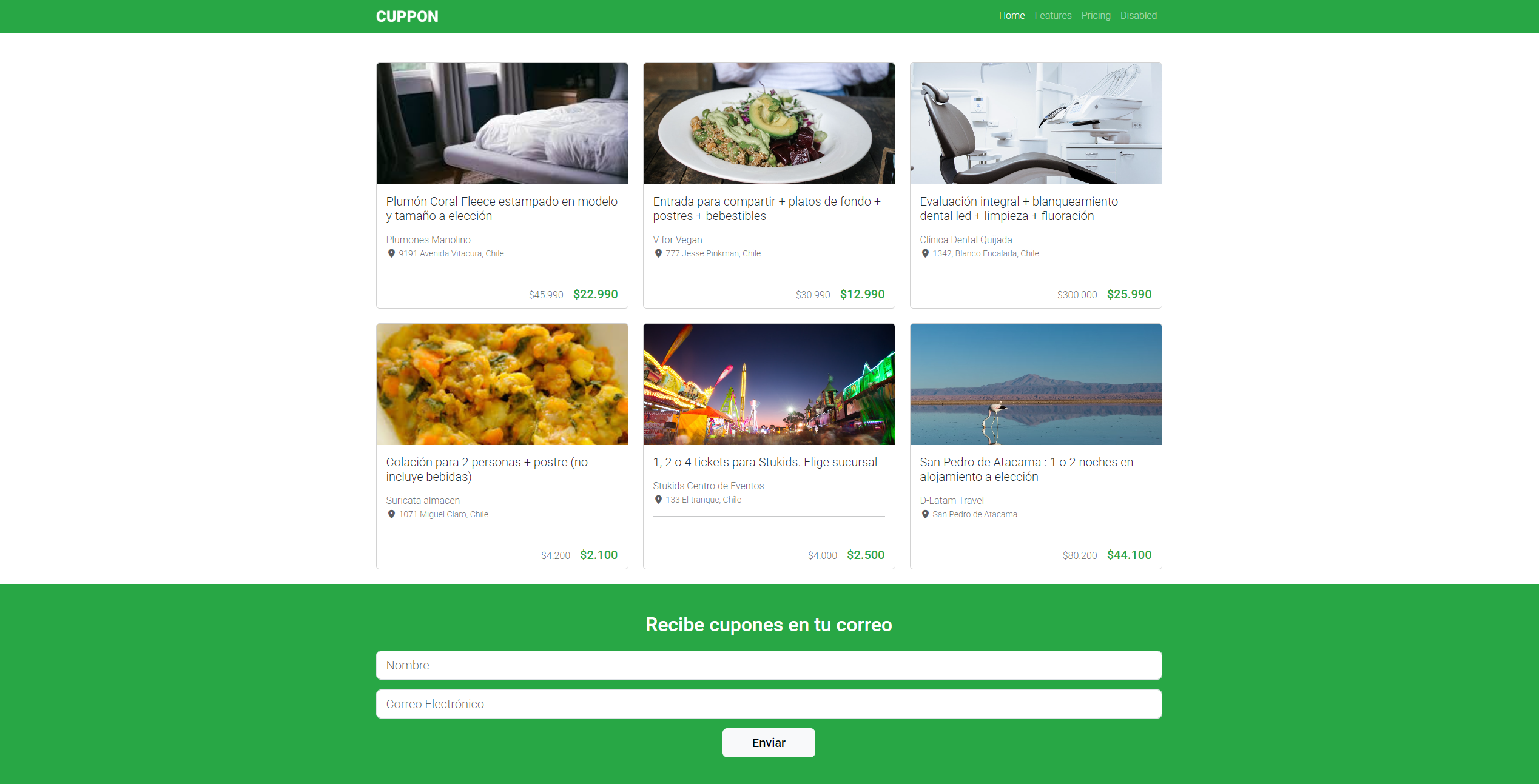Image resolution: width=1539 pixels, height=784 pixels.
Task: Click the CUPPON brand logo
Action: 407,16
